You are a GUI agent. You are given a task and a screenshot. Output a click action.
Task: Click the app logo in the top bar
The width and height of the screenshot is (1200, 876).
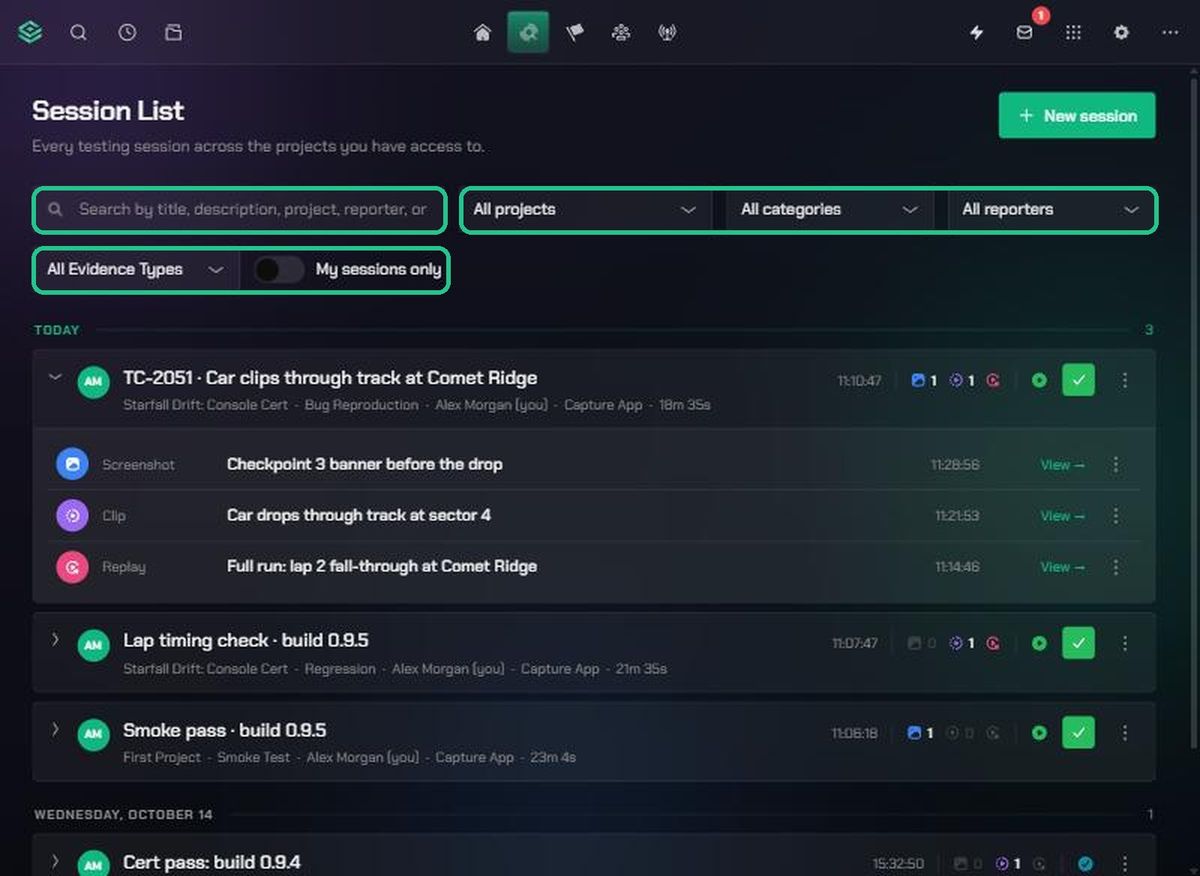30,32
